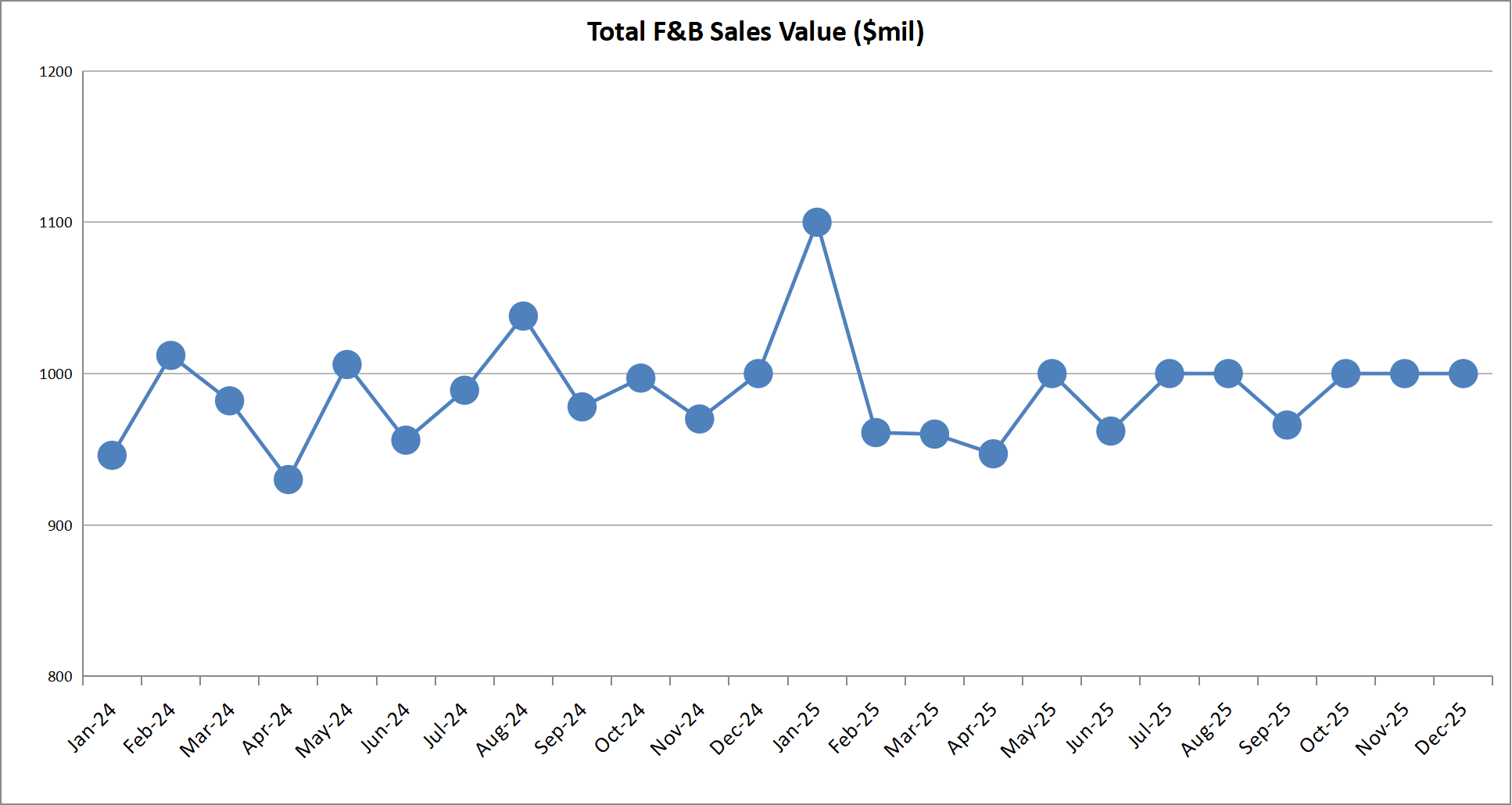
Task: Select the Jun-25 data point marker
Action: point(1111,431)
